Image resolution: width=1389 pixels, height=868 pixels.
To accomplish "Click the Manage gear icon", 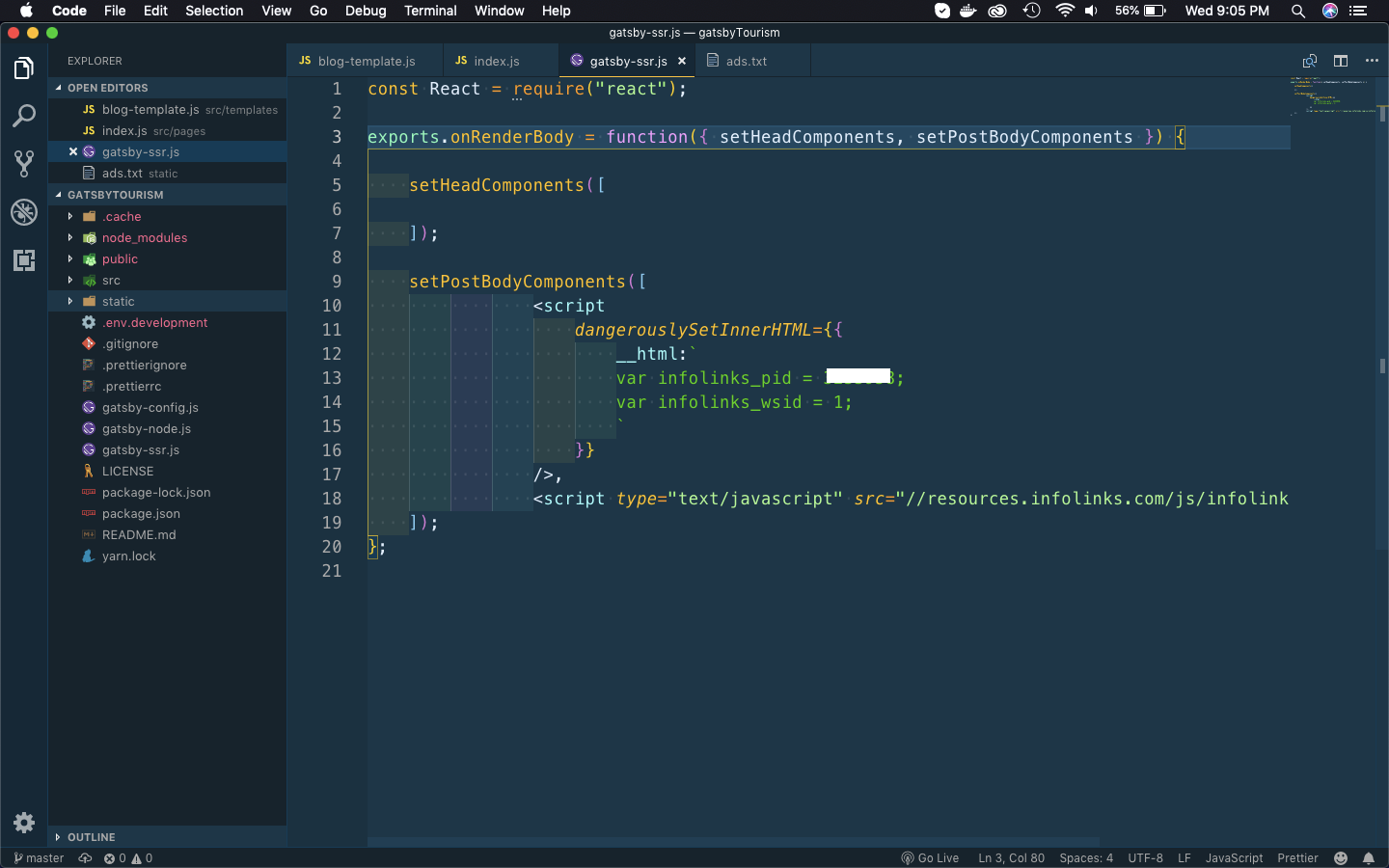I will point(24,823).
